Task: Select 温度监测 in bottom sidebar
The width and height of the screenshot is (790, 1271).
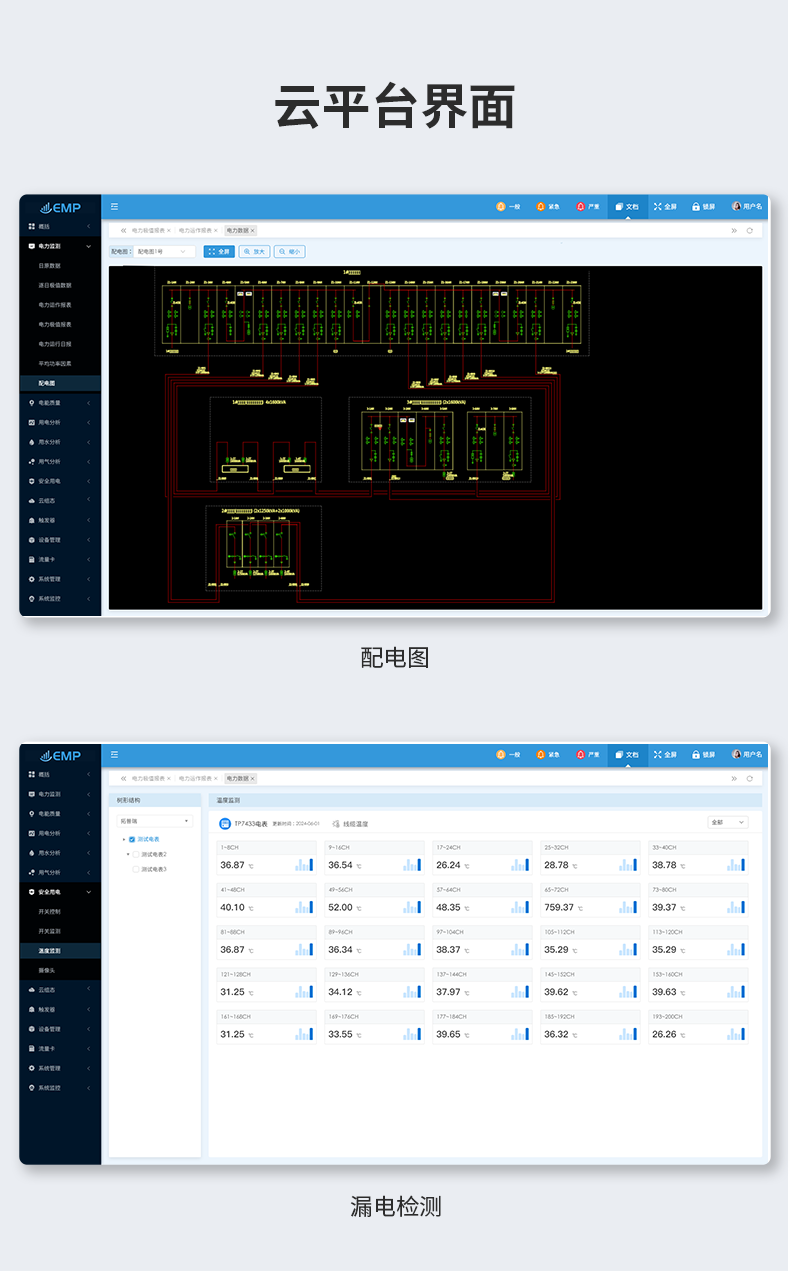Action: [x=60, y=950]
